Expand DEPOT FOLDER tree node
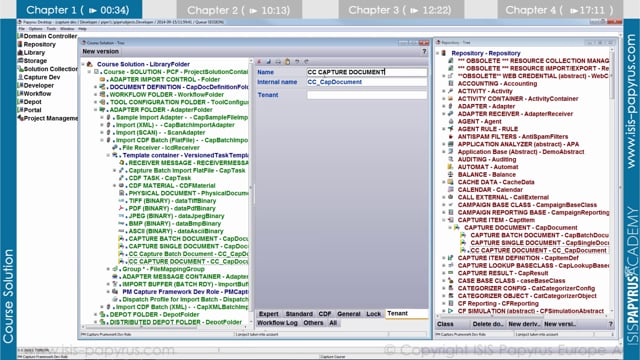This screenshot has height=360, width=640. 96,315
